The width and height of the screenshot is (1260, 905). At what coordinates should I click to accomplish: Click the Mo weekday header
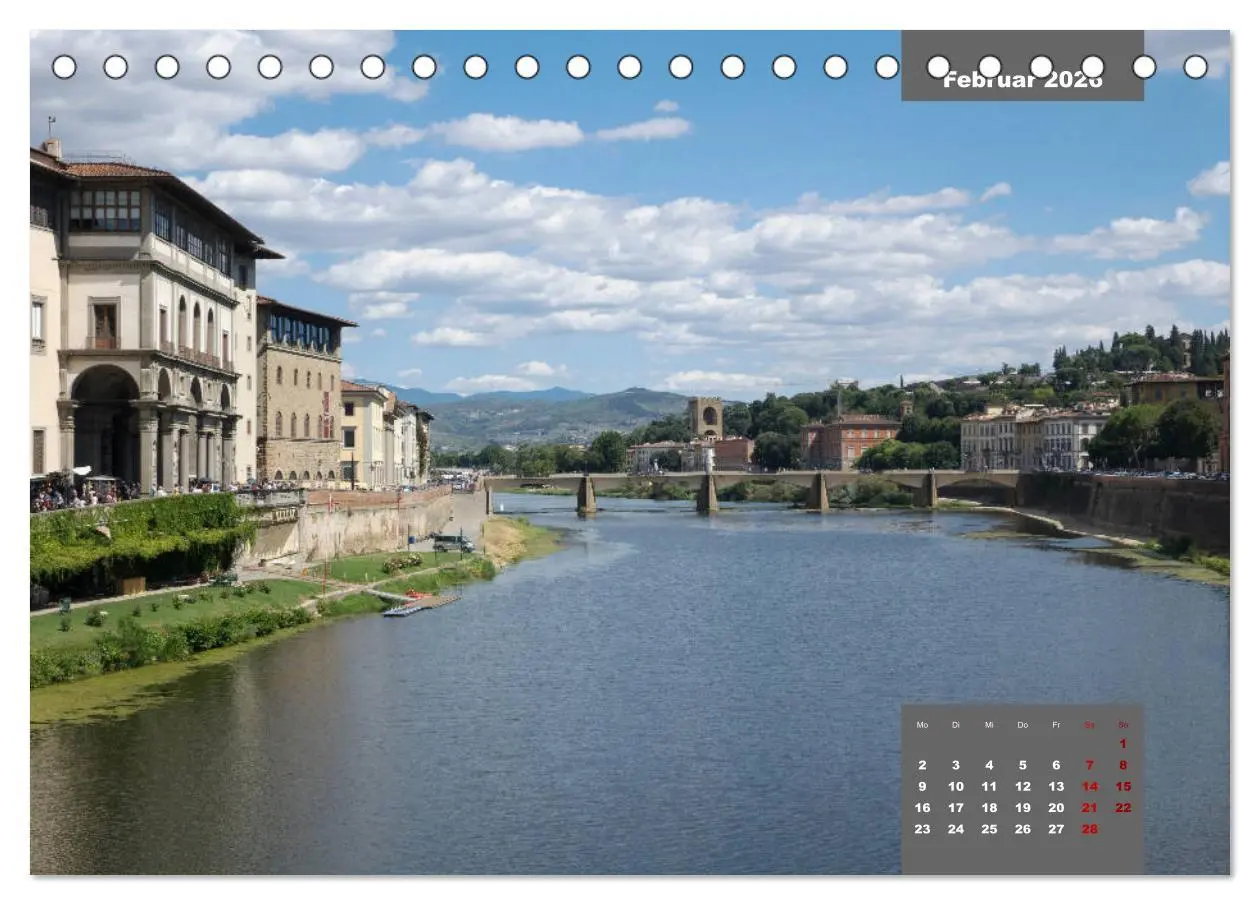922,725
